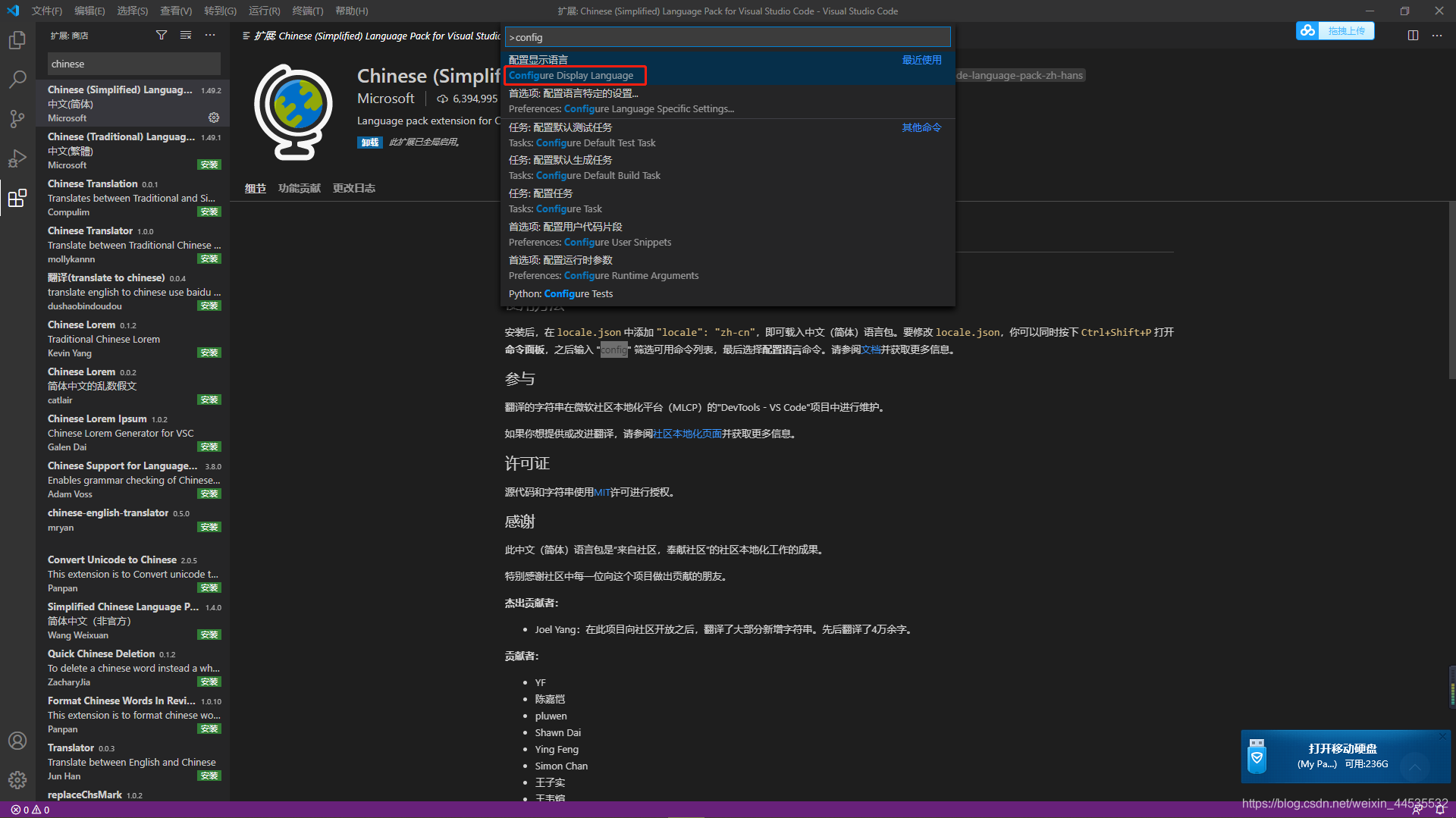Open gear menu for Chinese (Simplified) pack
The width and height of the screenshot is (1456, 818).
(x=214, y=118)
